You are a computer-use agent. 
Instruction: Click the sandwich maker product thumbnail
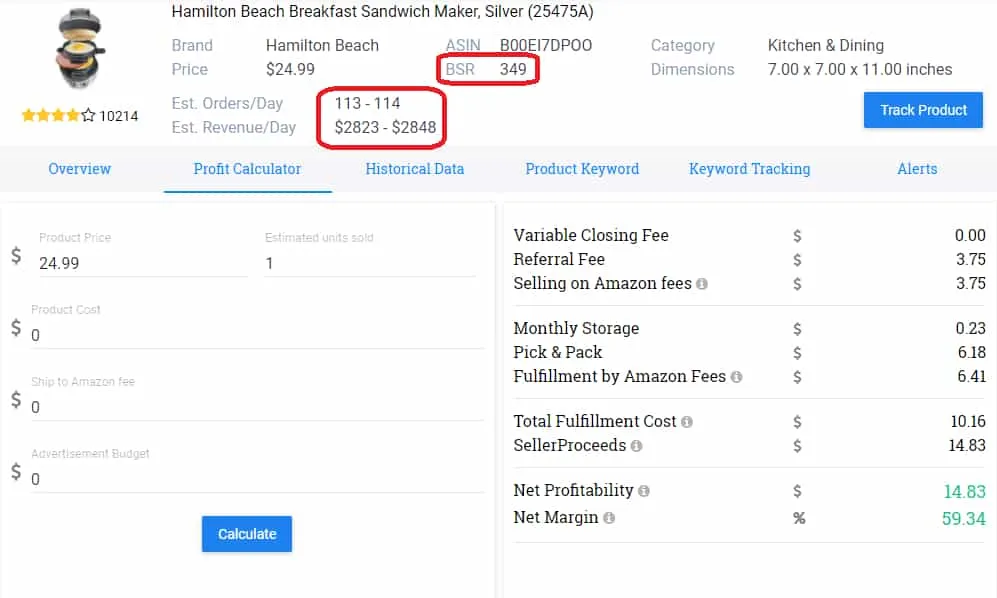[80, 48]
